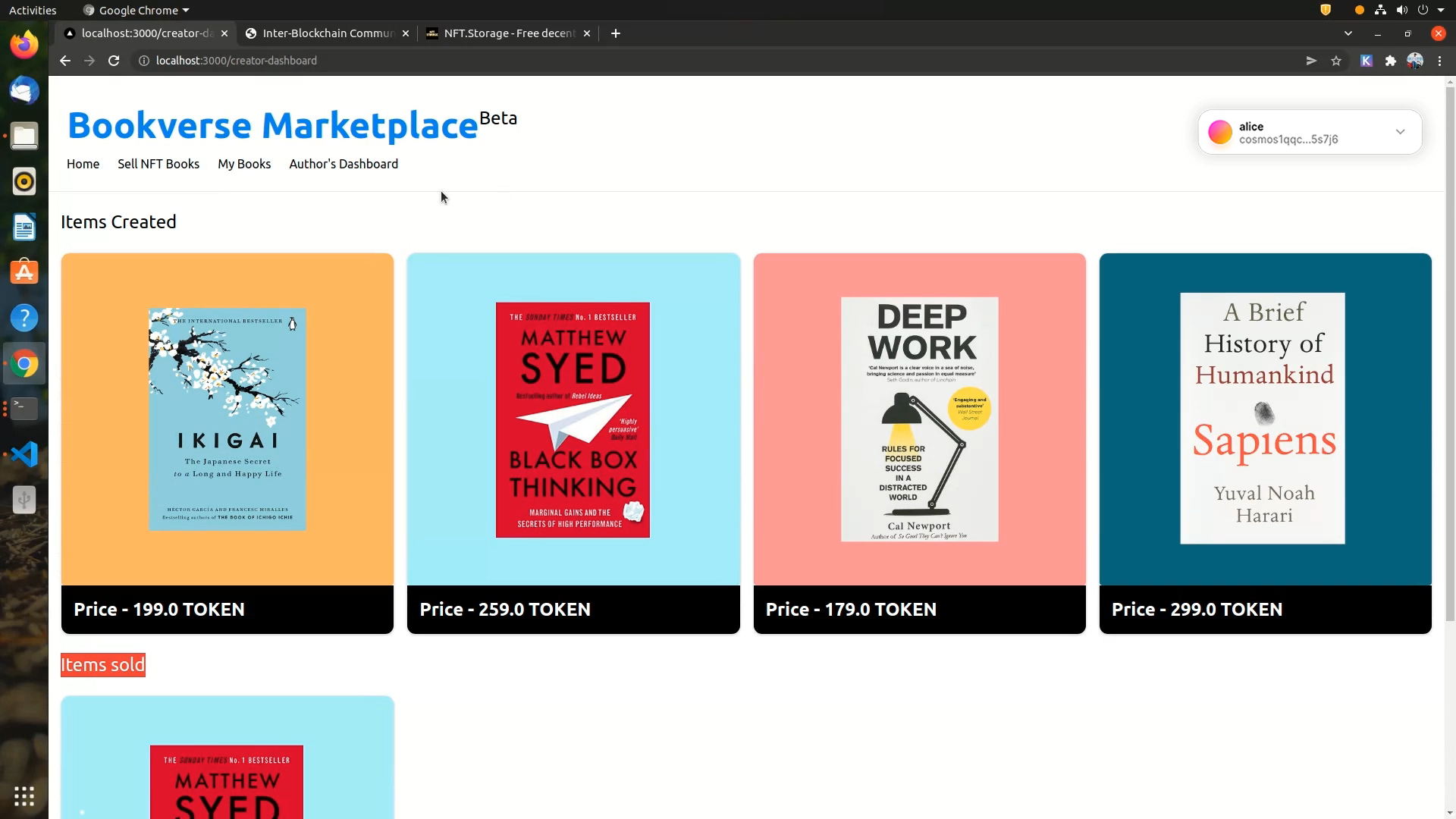This screenshot has width=1456, height=819.
Task: Open Visual Studio Code from dock
Action: [24, 454]
